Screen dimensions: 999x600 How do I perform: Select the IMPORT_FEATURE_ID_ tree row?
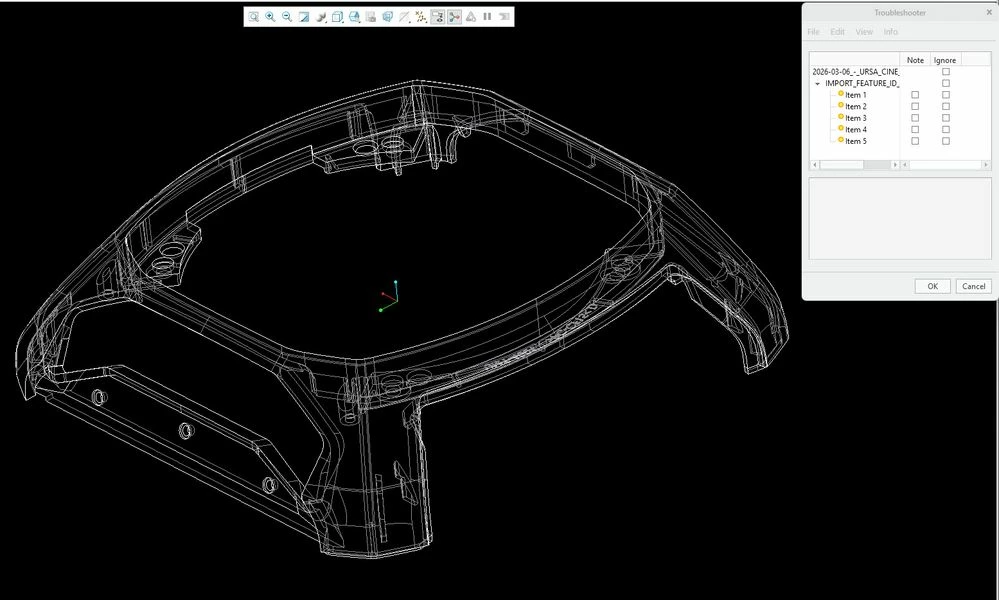(x=861, y=83)
